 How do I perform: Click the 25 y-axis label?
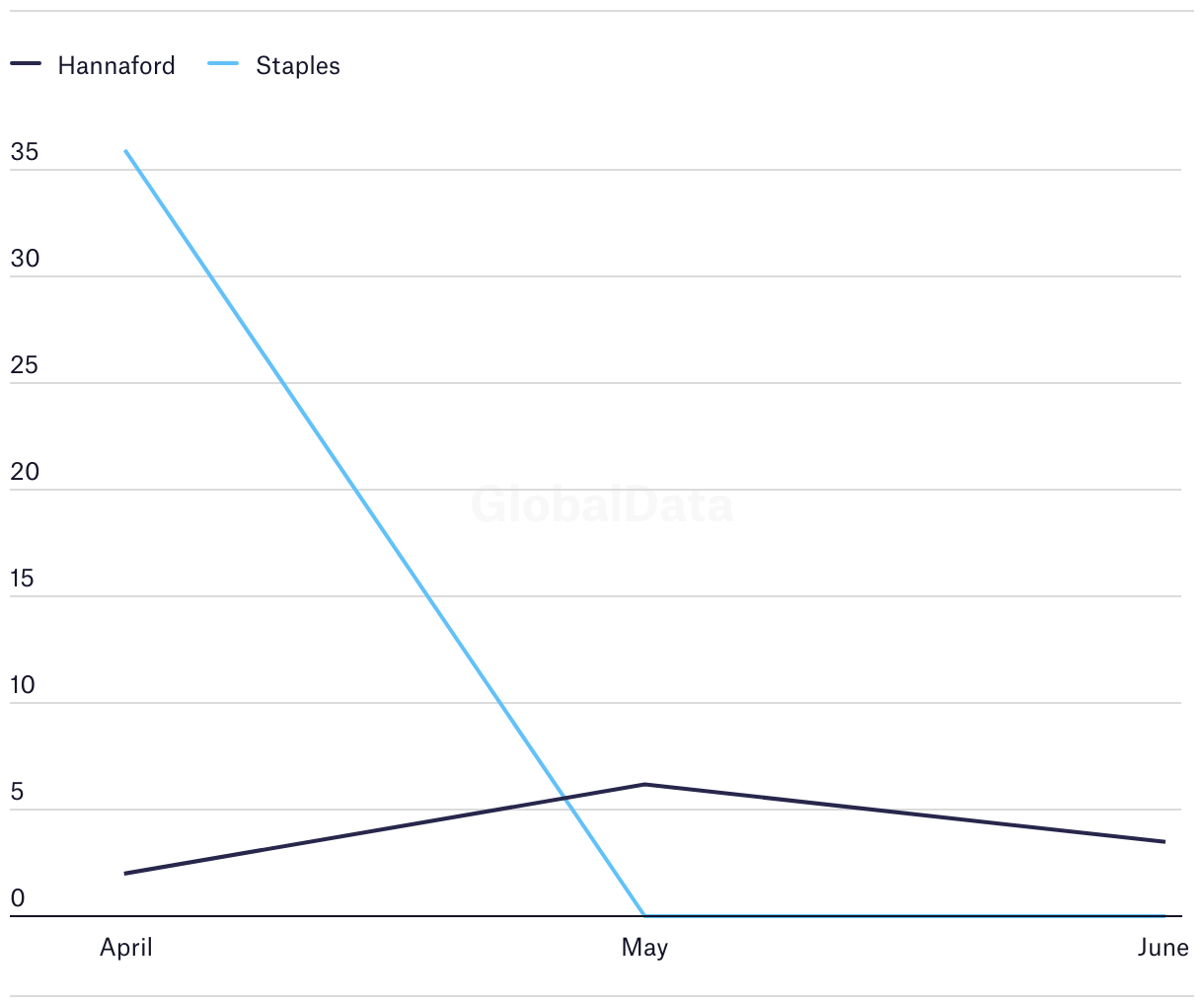(25, 366)
